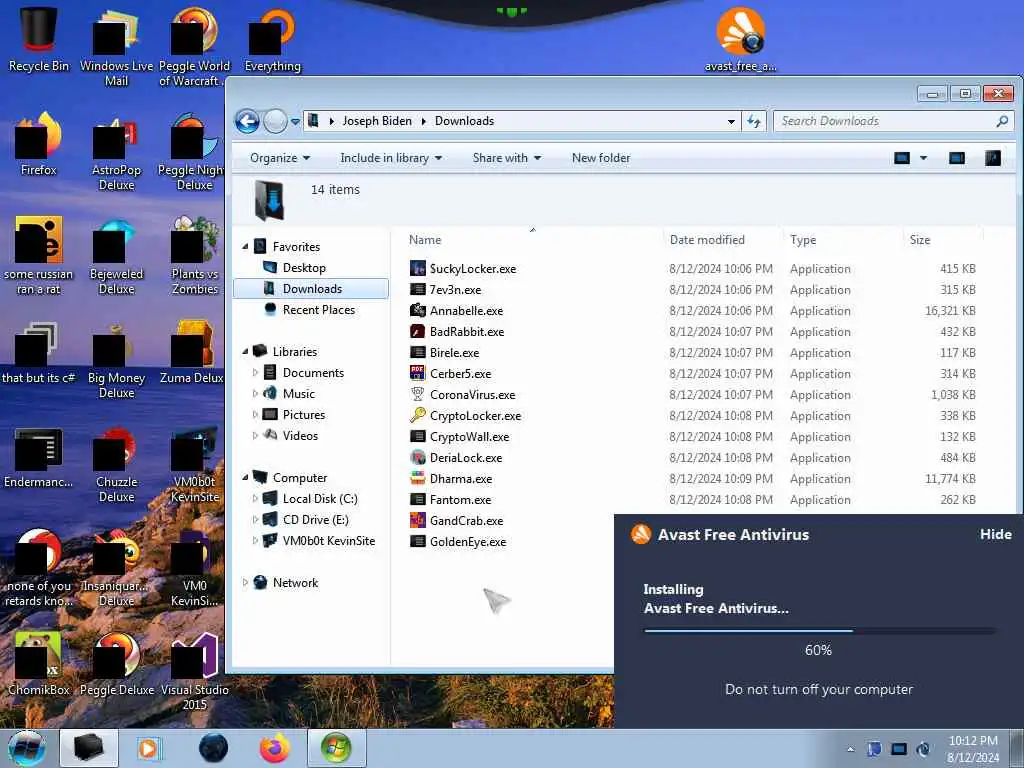Select the Fantom.exe file name

460,500
